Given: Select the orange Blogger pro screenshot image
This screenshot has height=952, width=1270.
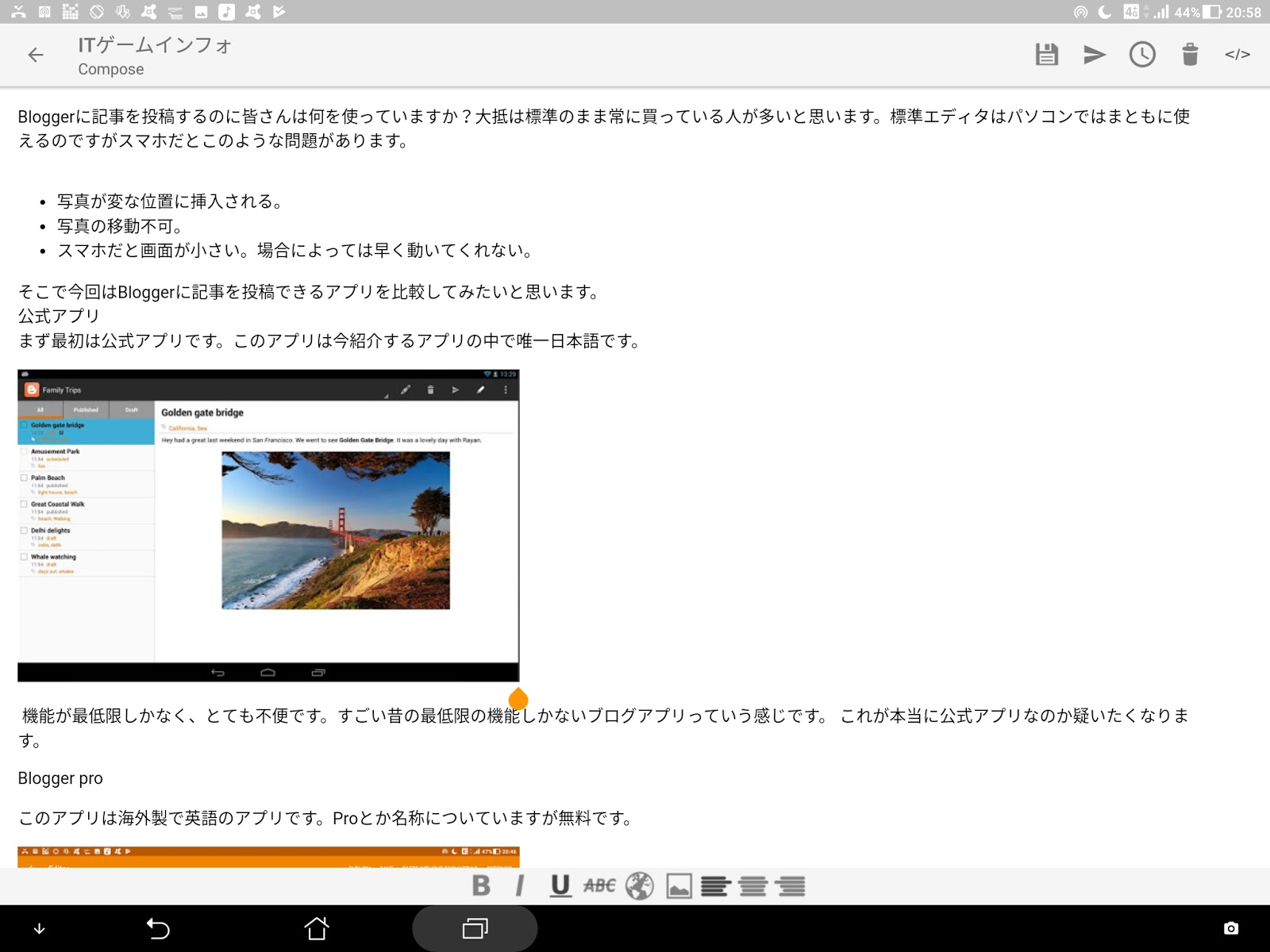Looking at the screenshot, I should coord(268,857).
